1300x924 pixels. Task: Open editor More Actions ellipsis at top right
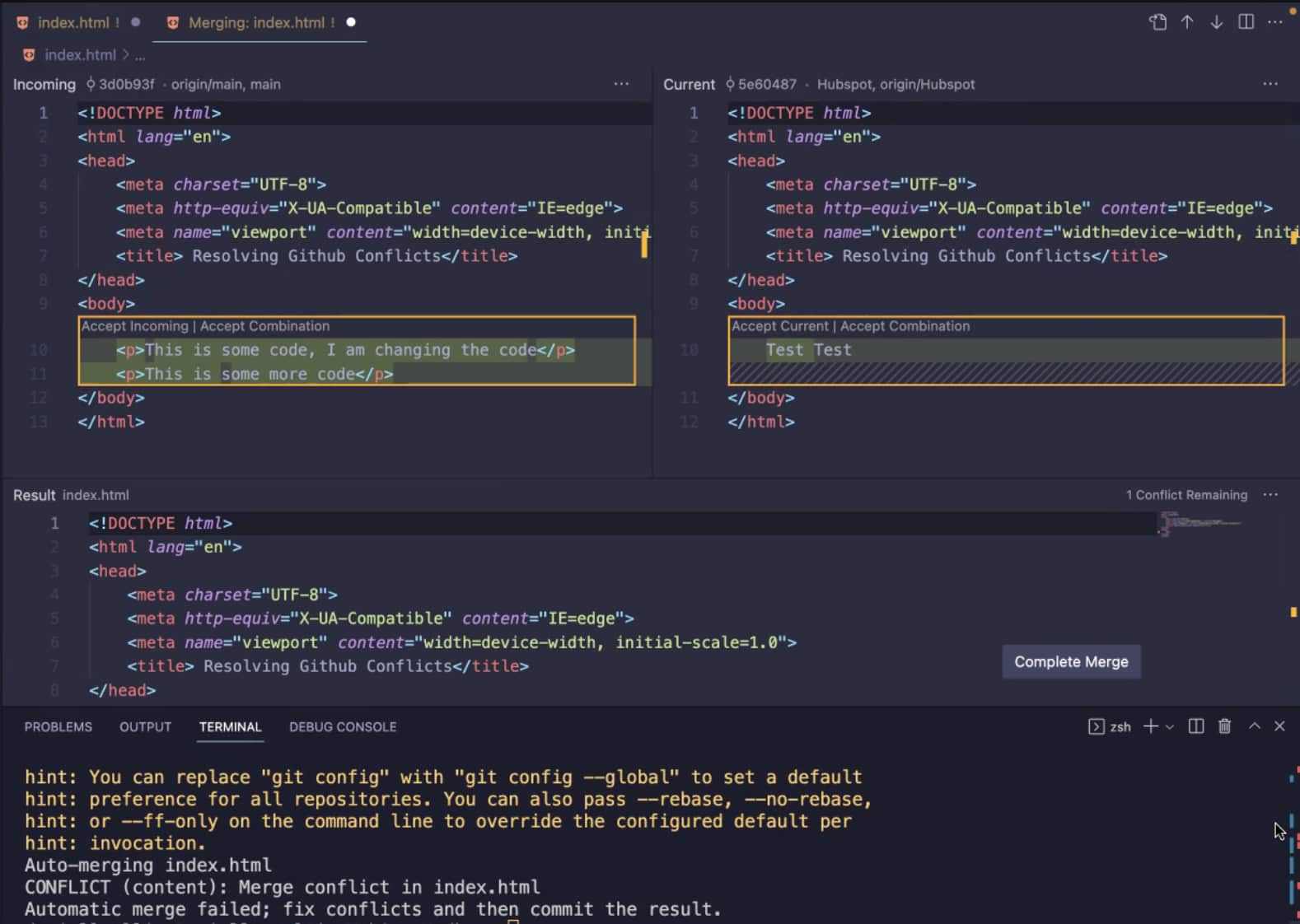click(x=1275, y=22)
